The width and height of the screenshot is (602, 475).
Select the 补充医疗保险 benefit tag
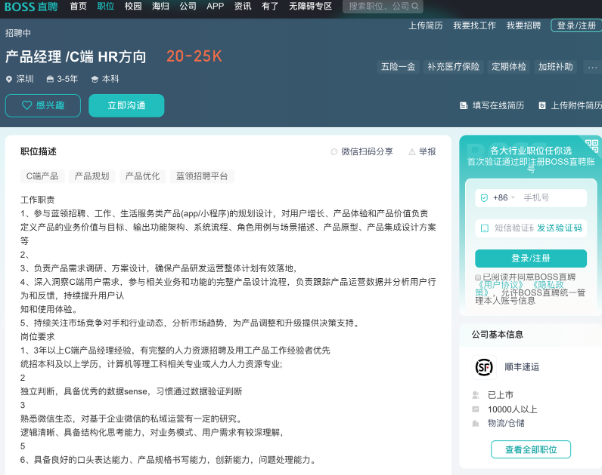pos(453,67)
